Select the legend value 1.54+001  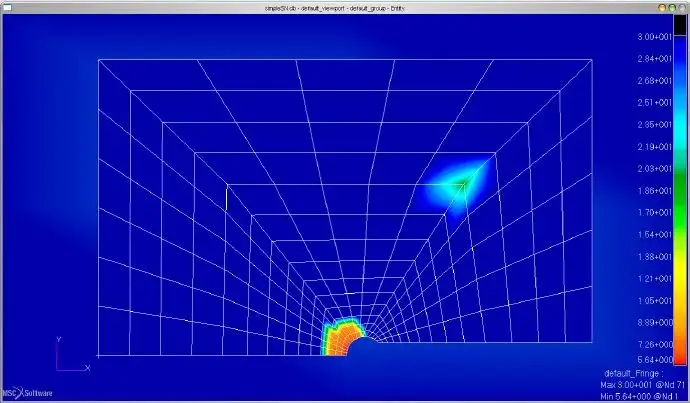pyautogui.click(x=654, y=234)
